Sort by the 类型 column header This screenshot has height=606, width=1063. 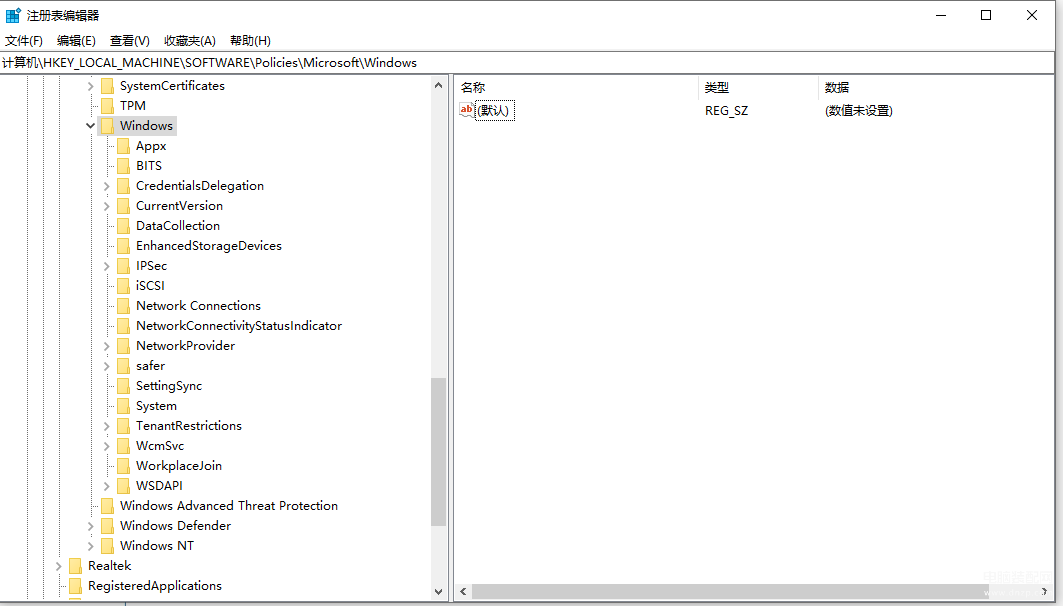758,87
